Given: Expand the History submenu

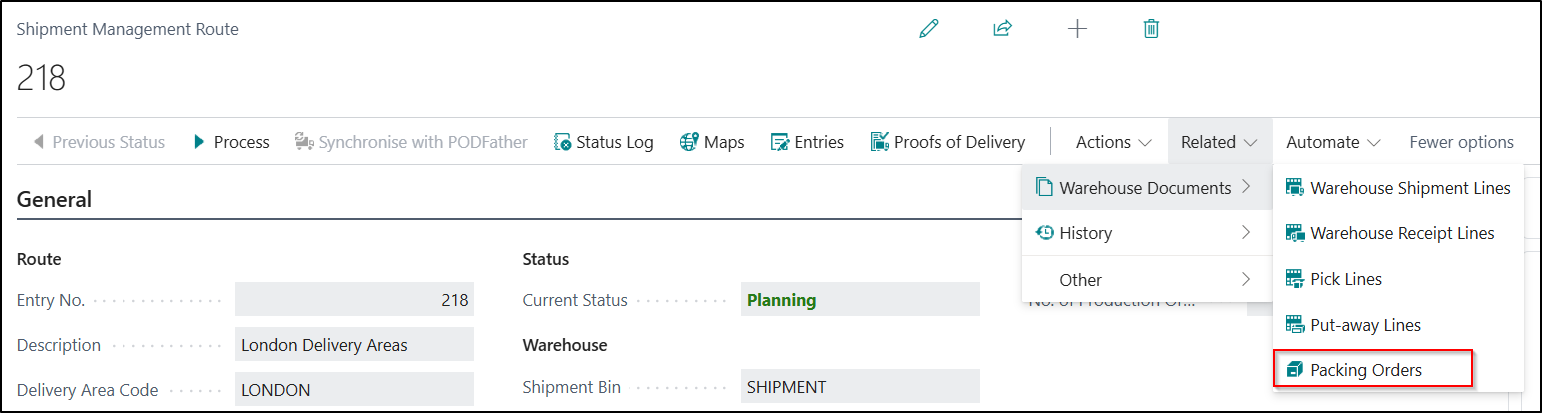Looking at the screenshot, I should (x=1143, y=233).
